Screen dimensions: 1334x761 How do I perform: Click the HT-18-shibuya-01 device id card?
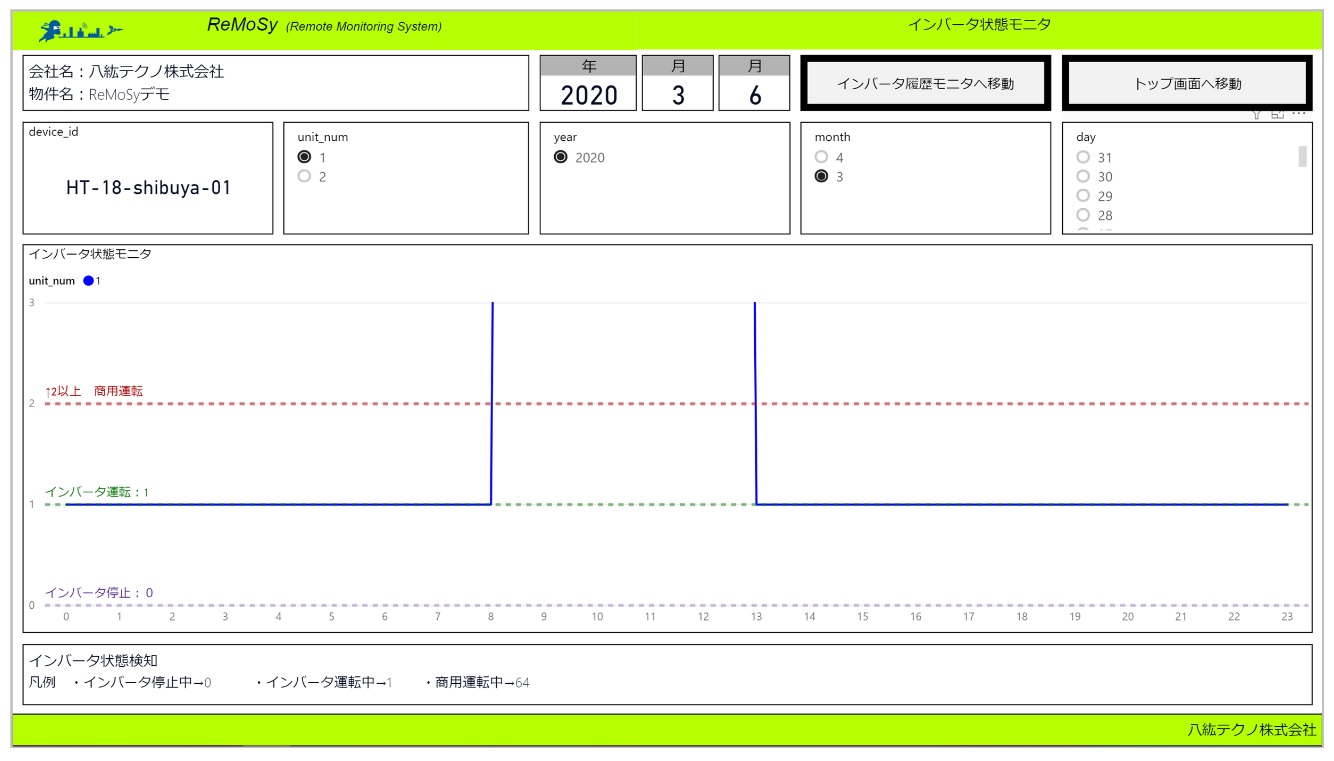tap(148, 178)
